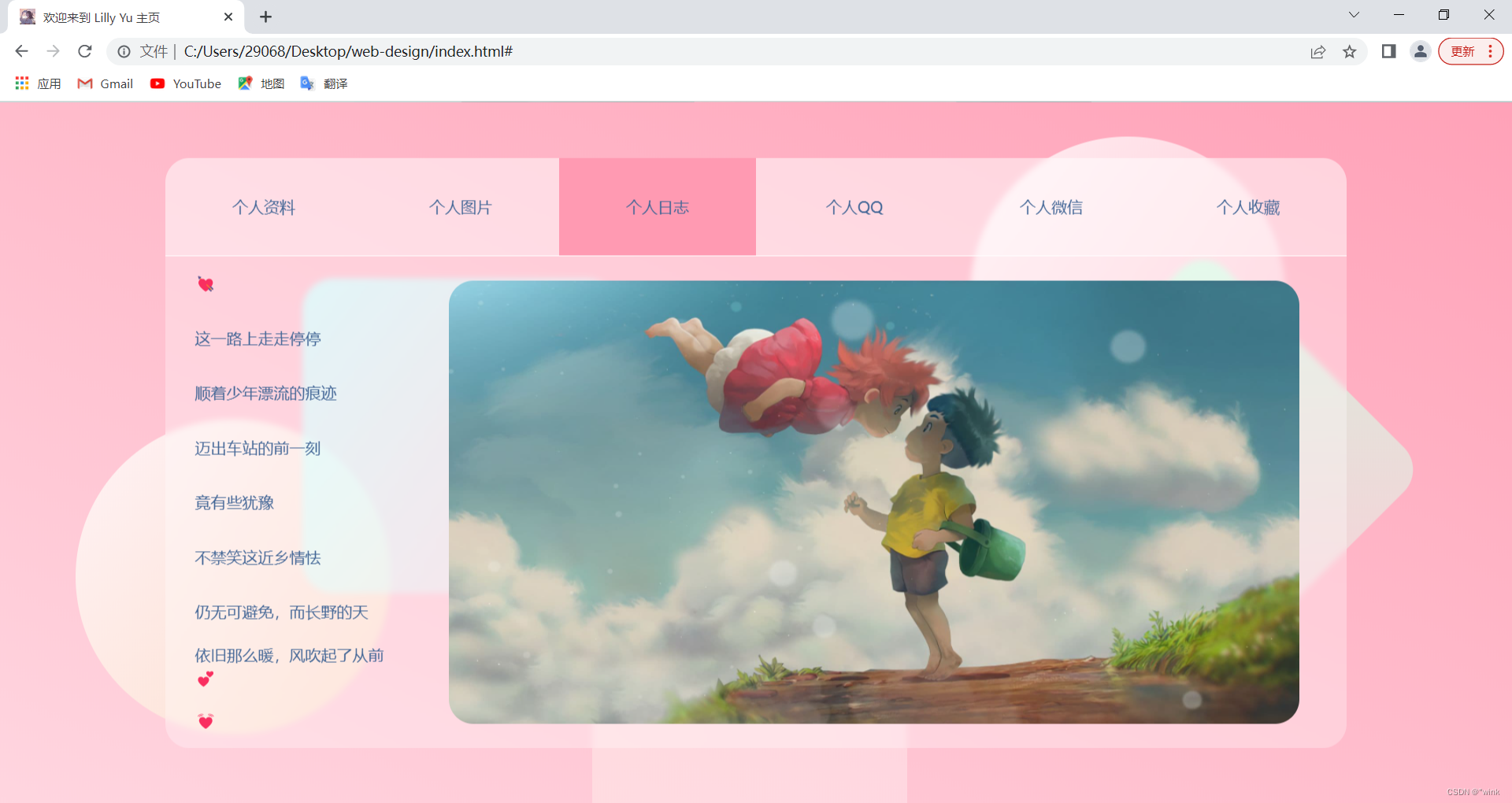The image size is (1512, 803).
Task: Open the 地图 maps bookmark
Action: (x=261, y=83)
